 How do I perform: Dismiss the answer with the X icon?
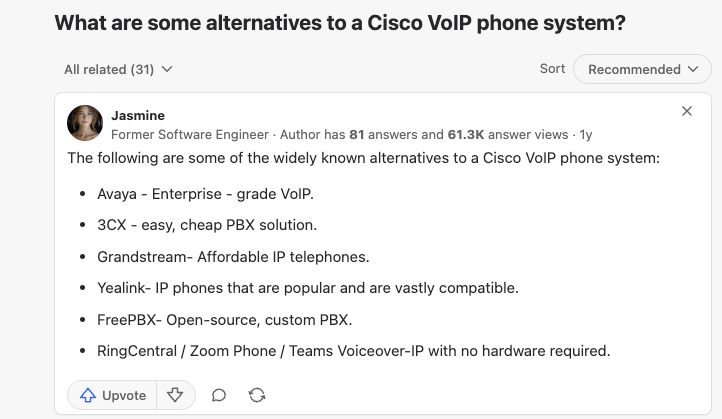(687, 111)
